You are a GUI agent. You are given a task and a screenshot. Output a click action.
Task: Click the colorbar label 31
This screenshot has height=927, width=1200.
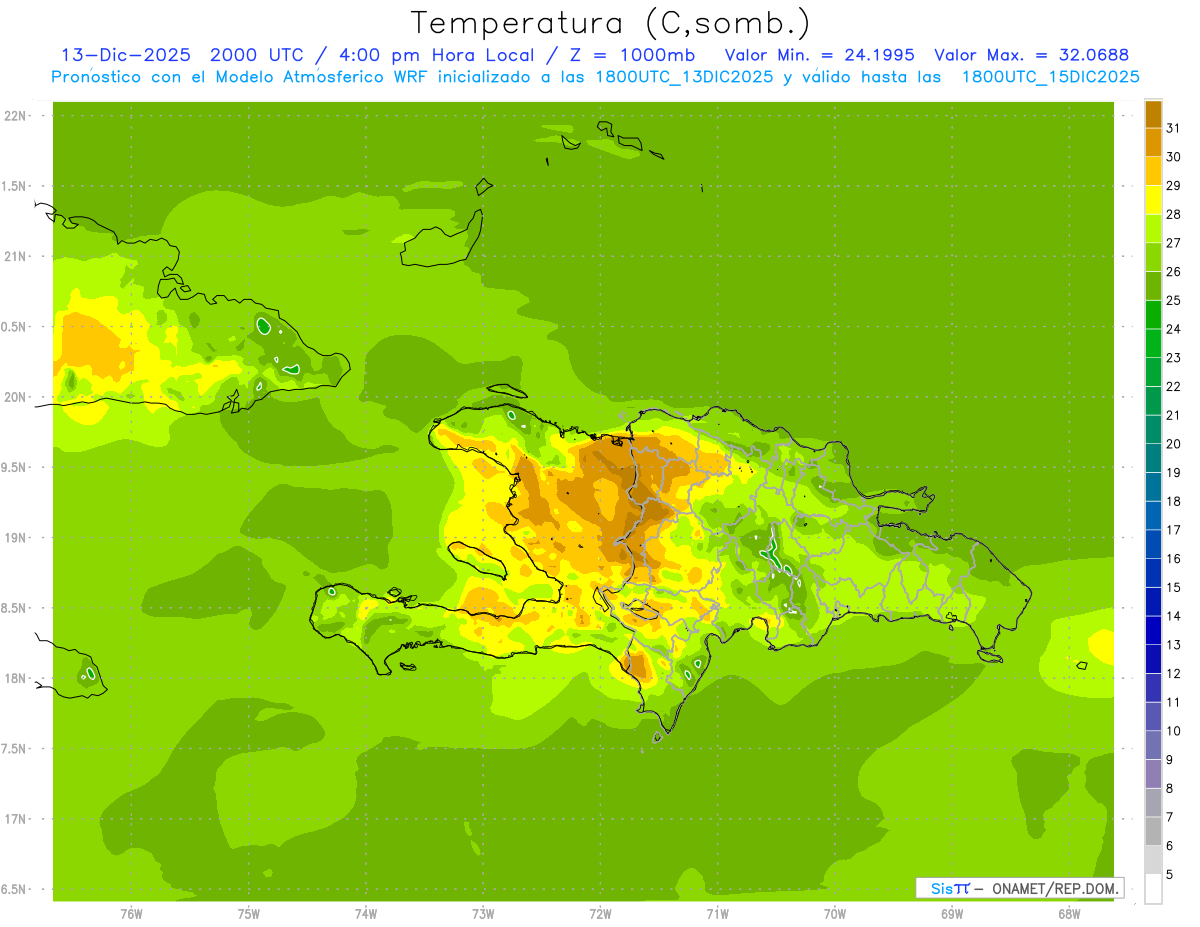[x=1174, y=128]
